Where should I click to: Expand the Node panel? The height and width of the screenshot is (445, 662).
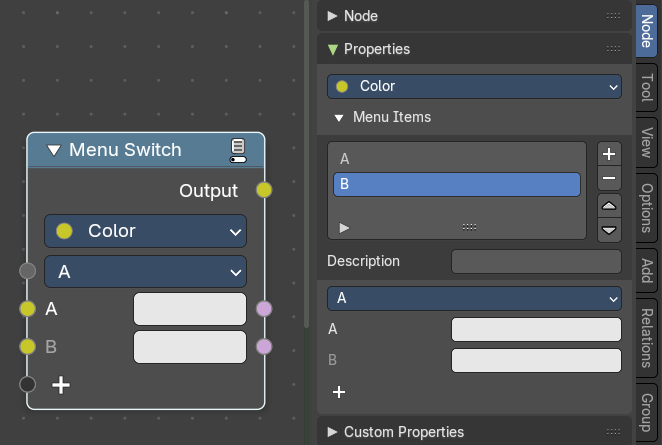[x=332, y=16]
